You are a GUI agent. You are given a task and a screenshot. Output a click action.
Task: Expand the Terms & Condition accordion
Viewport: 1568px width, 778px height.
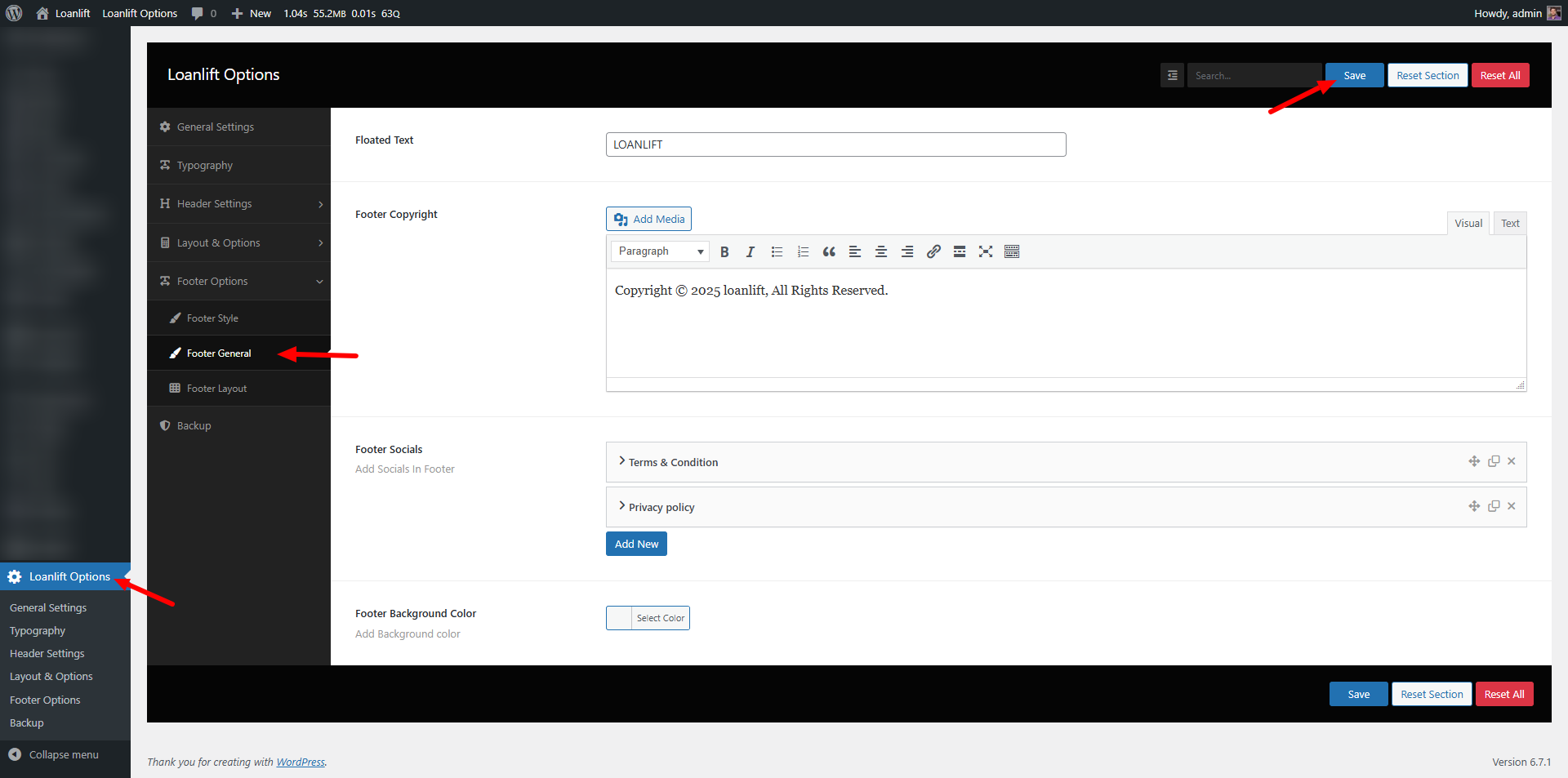673,462
